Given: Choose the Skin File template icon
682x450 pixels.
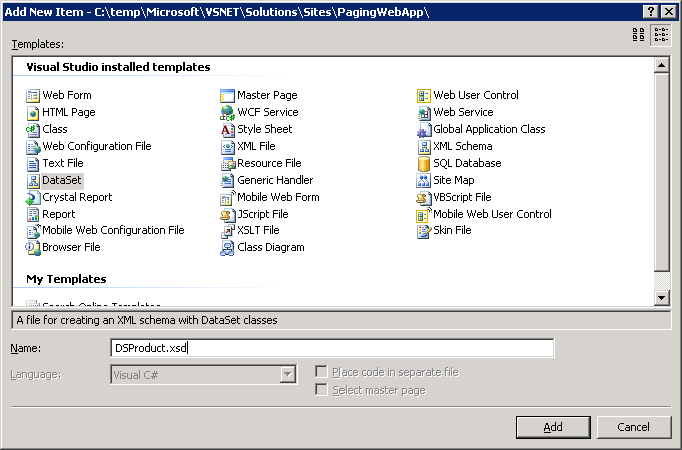Looking at the screenshot, I should tap(423, 230).
